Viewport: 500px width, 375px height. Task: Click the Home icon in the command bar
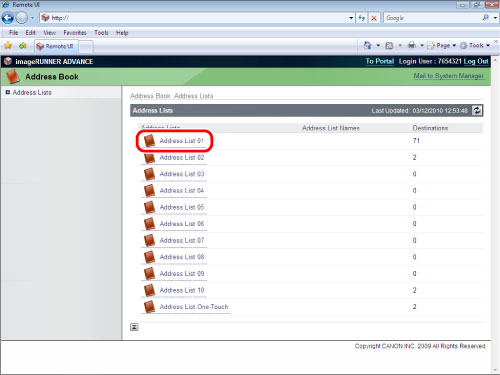367,45
